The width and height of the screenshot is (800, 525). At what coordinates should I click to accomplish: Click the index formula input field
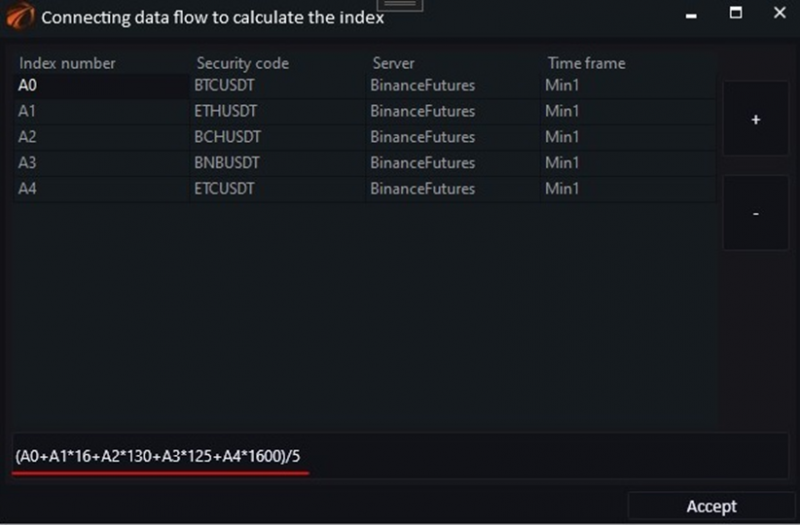pos(401,456)
